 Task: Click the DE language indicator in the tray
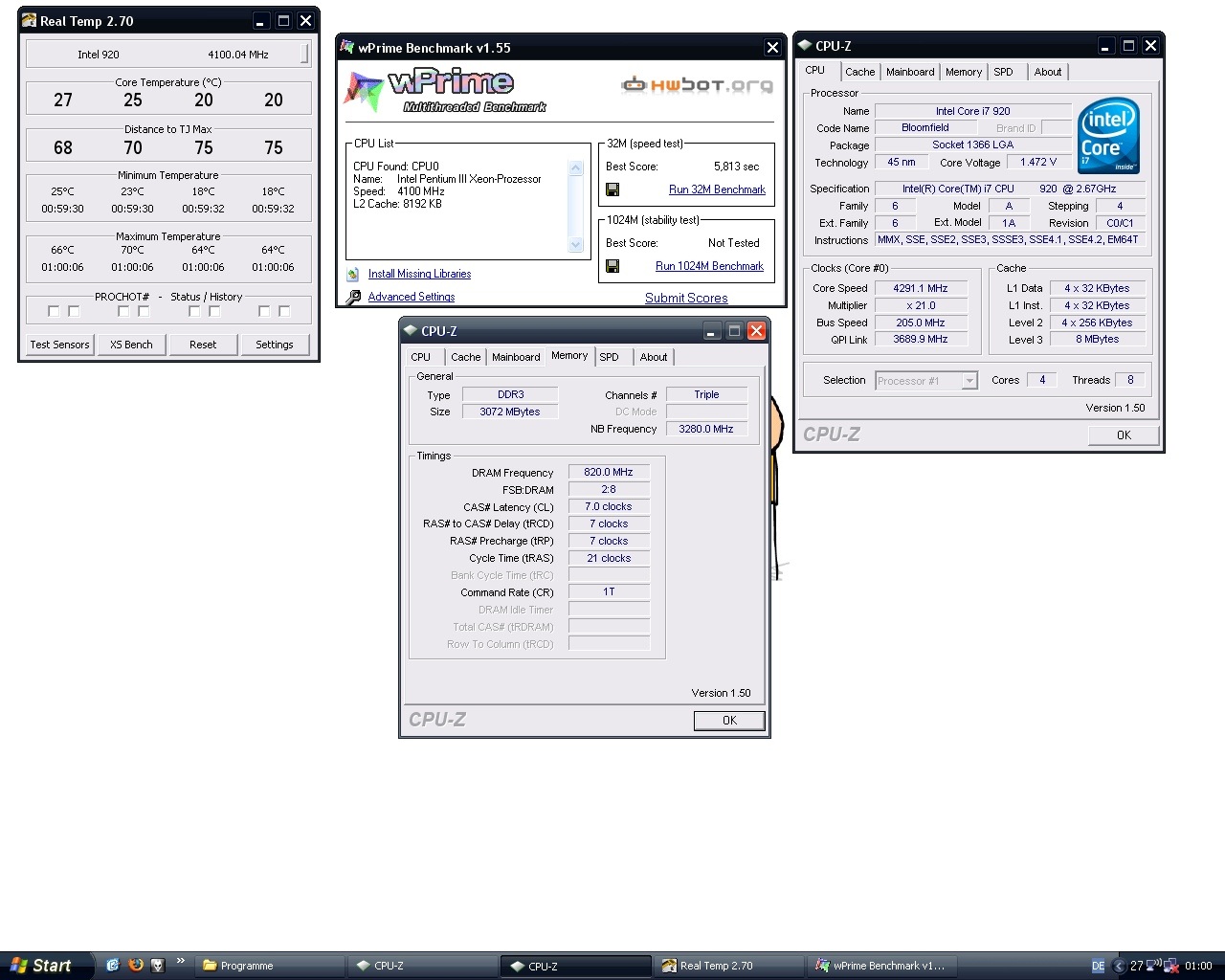[1098, 966]
